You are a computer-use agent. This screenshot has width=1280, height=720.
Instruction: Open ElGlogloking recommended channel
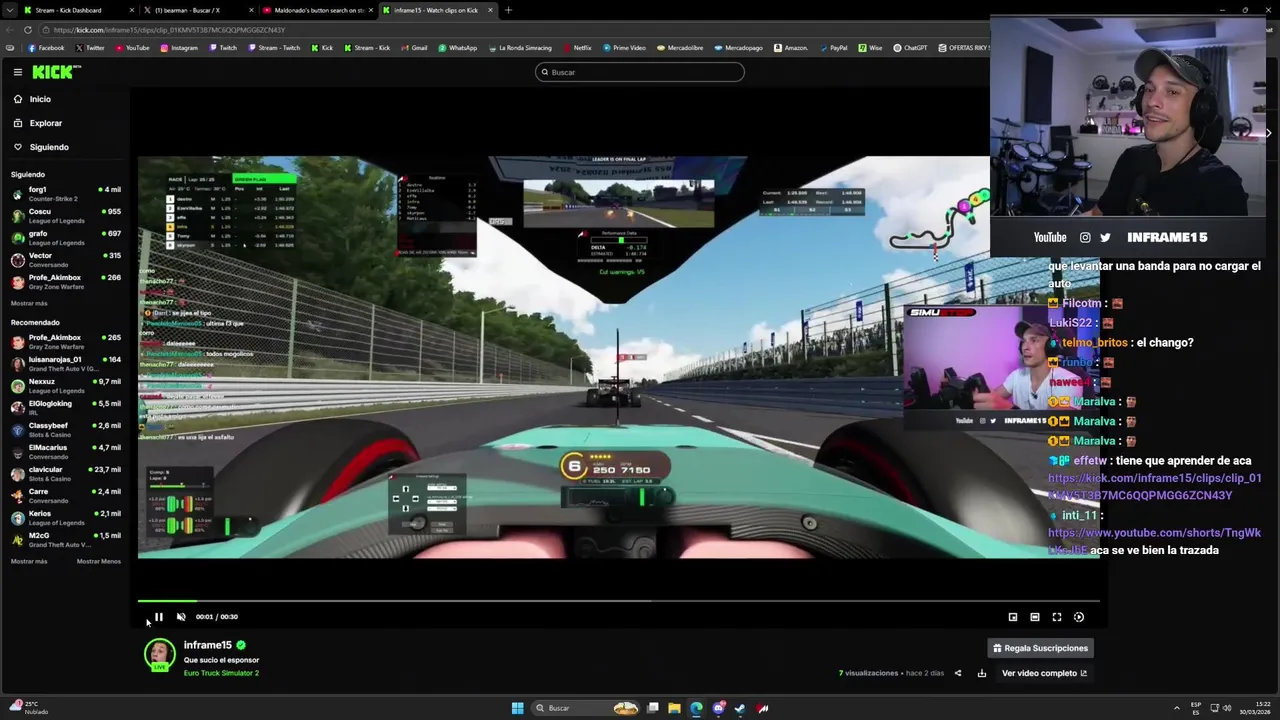(66, 407)
